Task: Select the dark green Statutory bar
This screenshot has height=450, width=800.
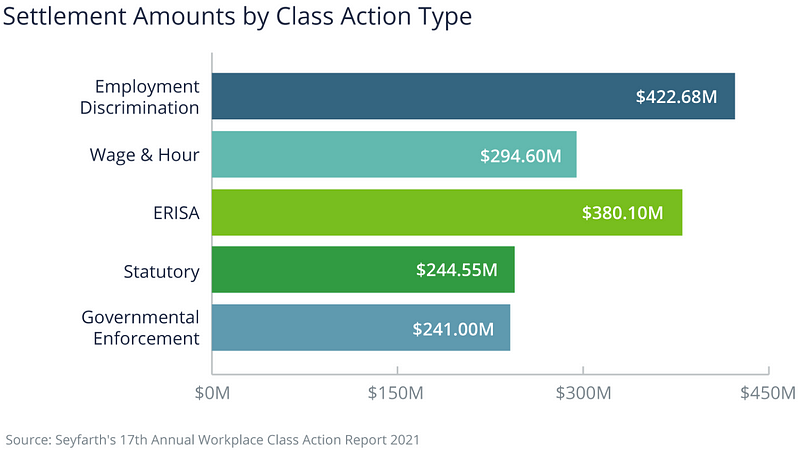Action: (310, 270)
